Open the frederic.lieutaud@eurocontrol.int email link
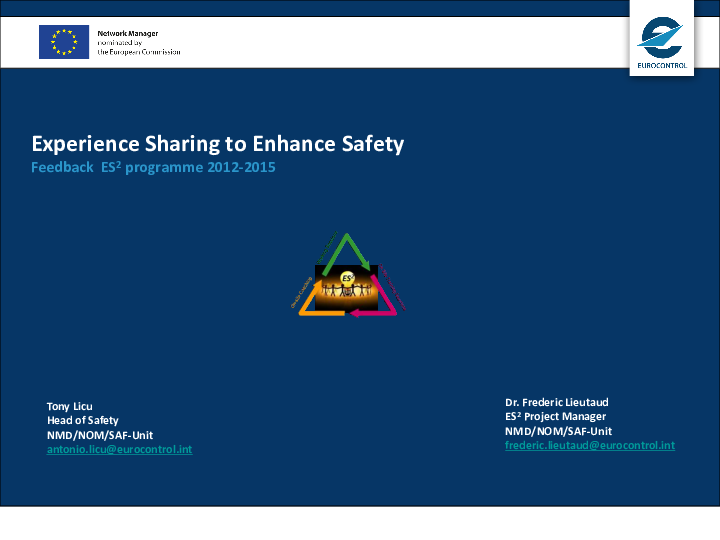 pyautogui.click(x=589, y=445)
